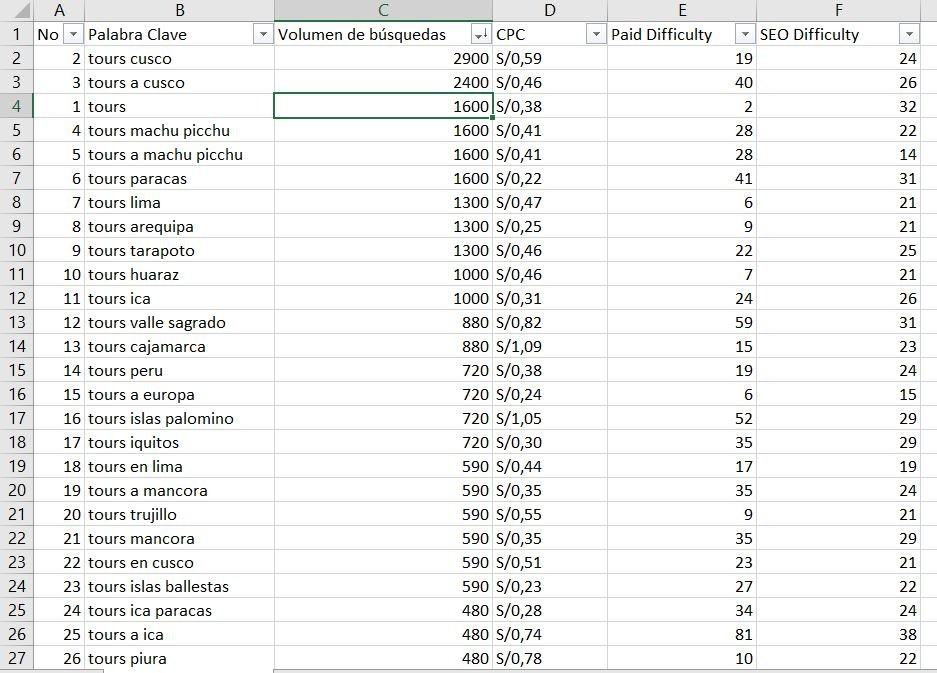The height and width of the screenshot is (673, 937).
Task: Open the No column filter dropdown
Action: 73,35
